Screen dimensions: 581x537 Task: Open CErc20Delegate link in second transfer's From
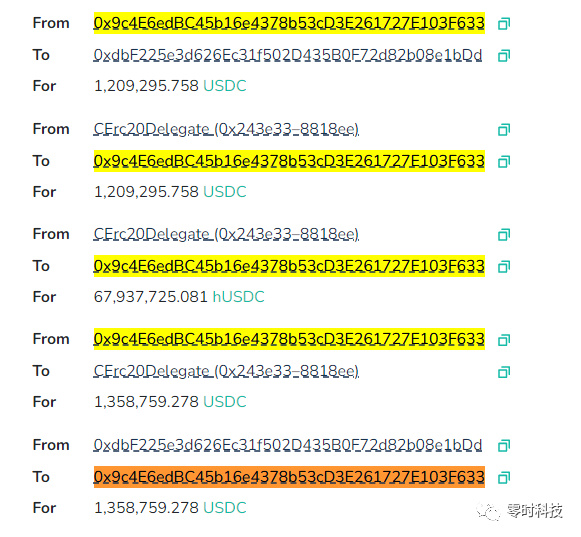coord(226,129)
